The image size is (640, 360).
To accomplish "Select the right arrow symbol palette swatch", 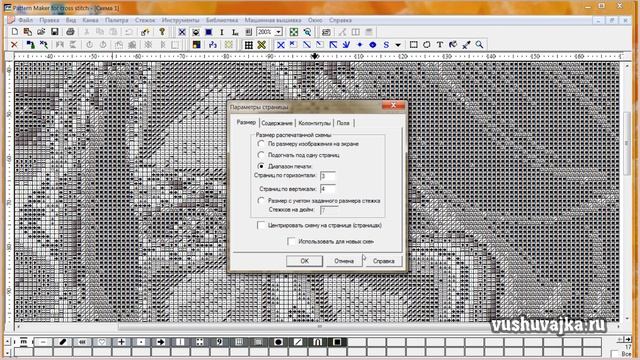I will pyautogui.click(x=160, y=342).
